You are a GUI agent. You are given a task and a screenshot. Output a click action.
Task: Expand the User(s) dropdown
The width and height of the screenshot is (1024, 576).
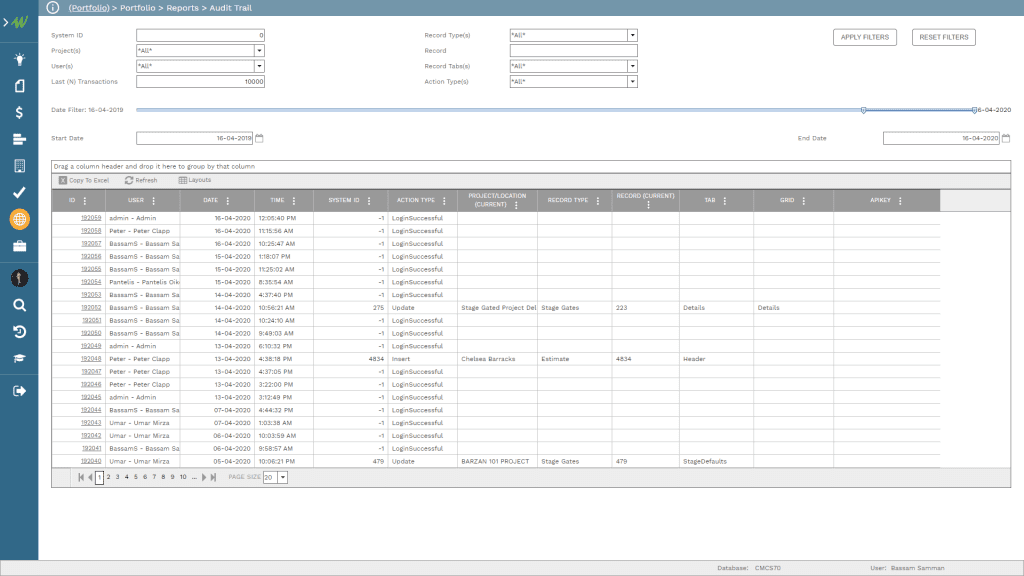(x=259, y=66)
